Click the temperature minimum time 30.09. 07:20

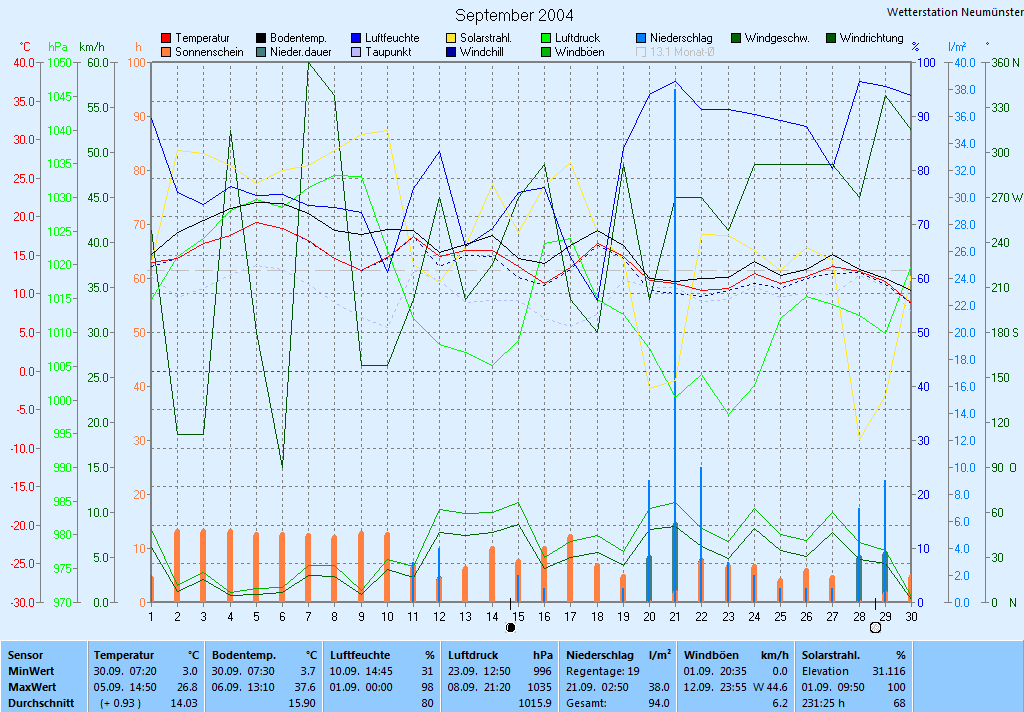[x=125, y=672]
